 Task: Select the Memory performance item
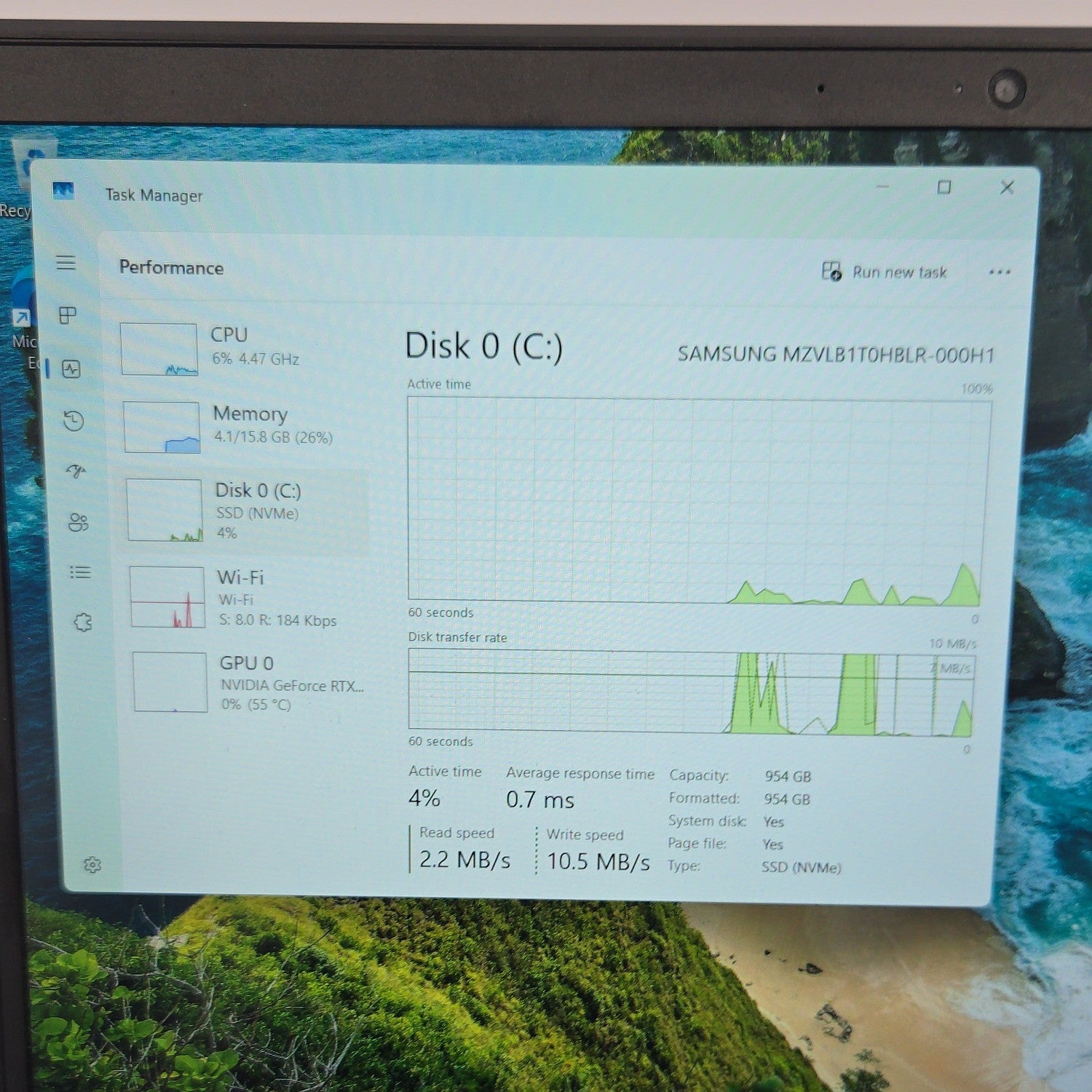coord(244,427)
